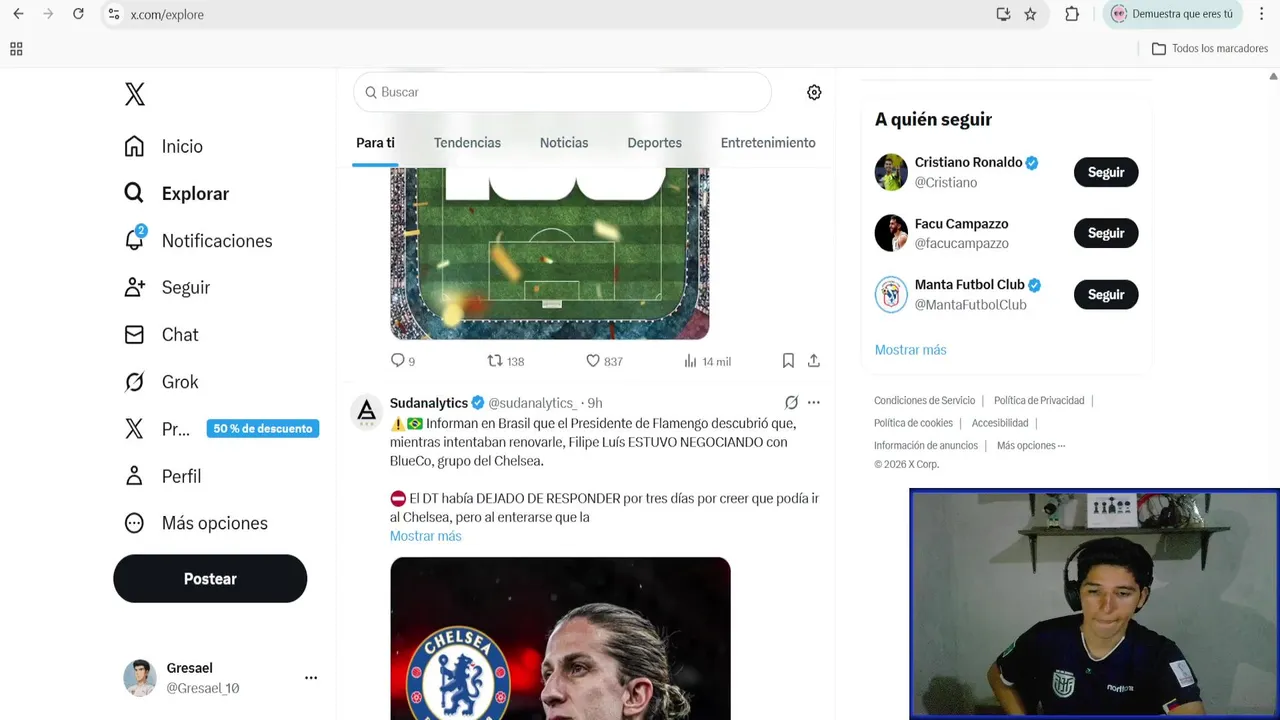Viewport: 1280px width, 720px height.
Task: Click the Postear button
Action: pos(210,579)
